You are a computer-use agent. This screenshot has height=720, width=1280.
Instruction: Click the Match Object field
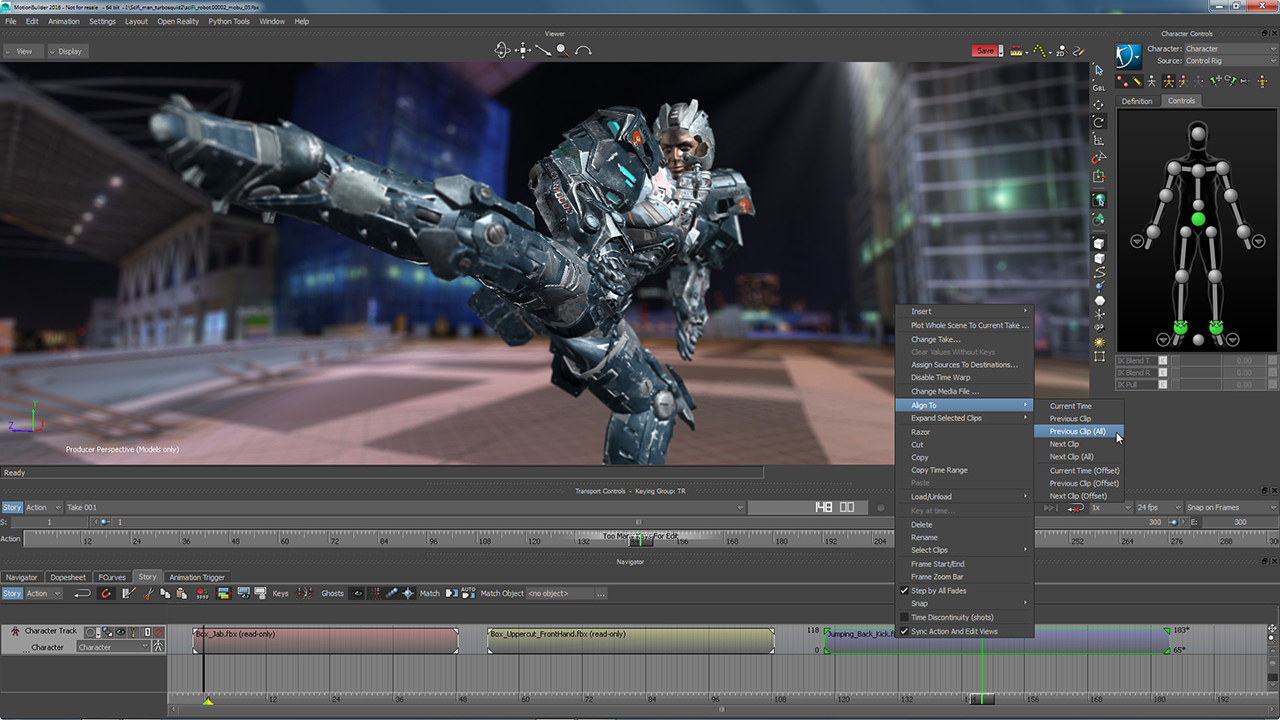tap(560, 593)
